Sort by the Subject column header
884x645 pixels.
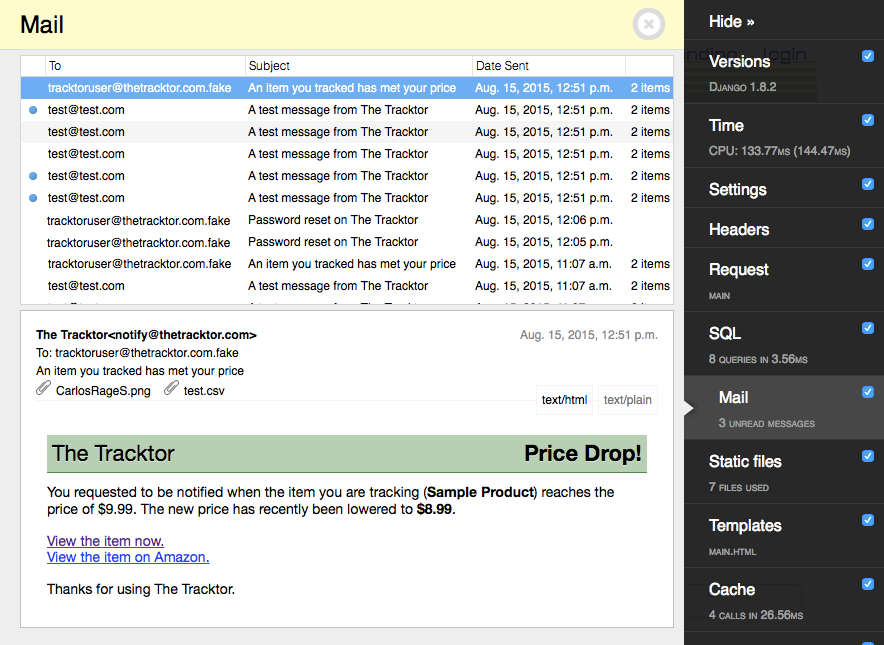pyautogui.click(x=359, y=66)
